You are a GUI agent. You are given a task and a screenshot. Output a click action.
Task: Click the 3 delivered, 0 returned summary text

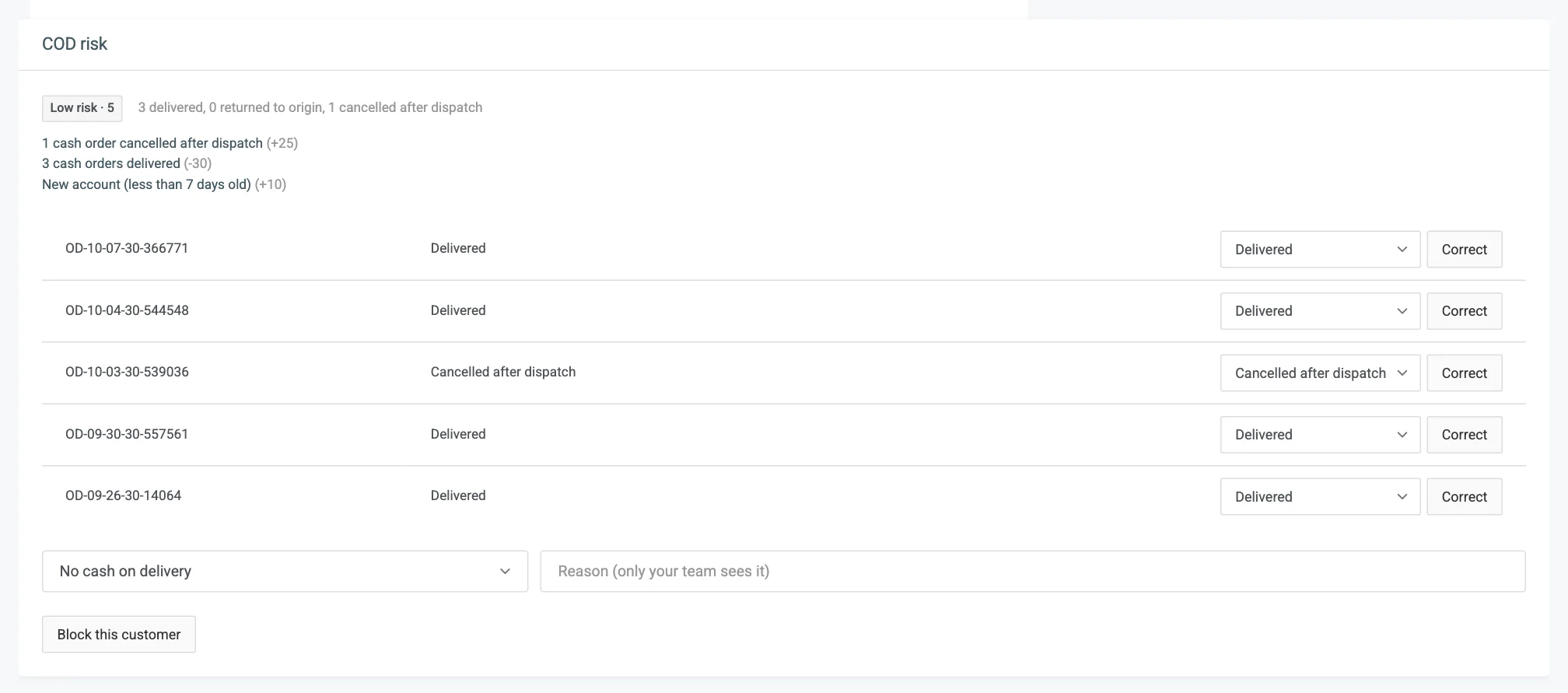pos(310,107)
